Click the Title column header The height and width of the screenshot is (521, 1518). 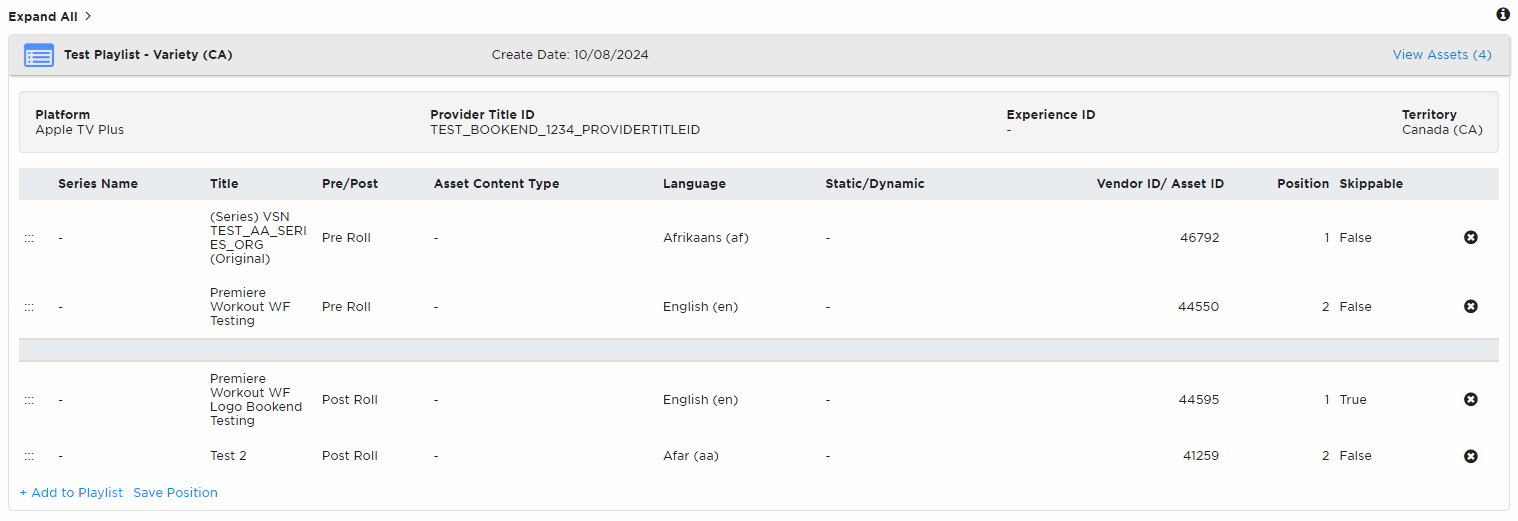click(224, 184)
